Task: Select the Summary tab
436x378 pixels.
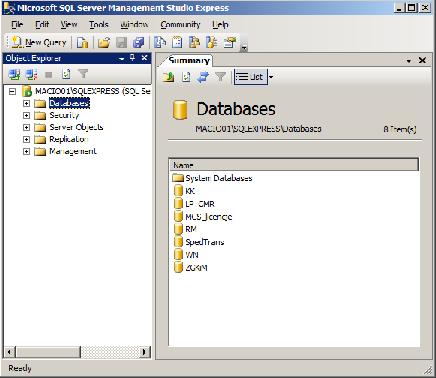Action: [x=189, y=61]
